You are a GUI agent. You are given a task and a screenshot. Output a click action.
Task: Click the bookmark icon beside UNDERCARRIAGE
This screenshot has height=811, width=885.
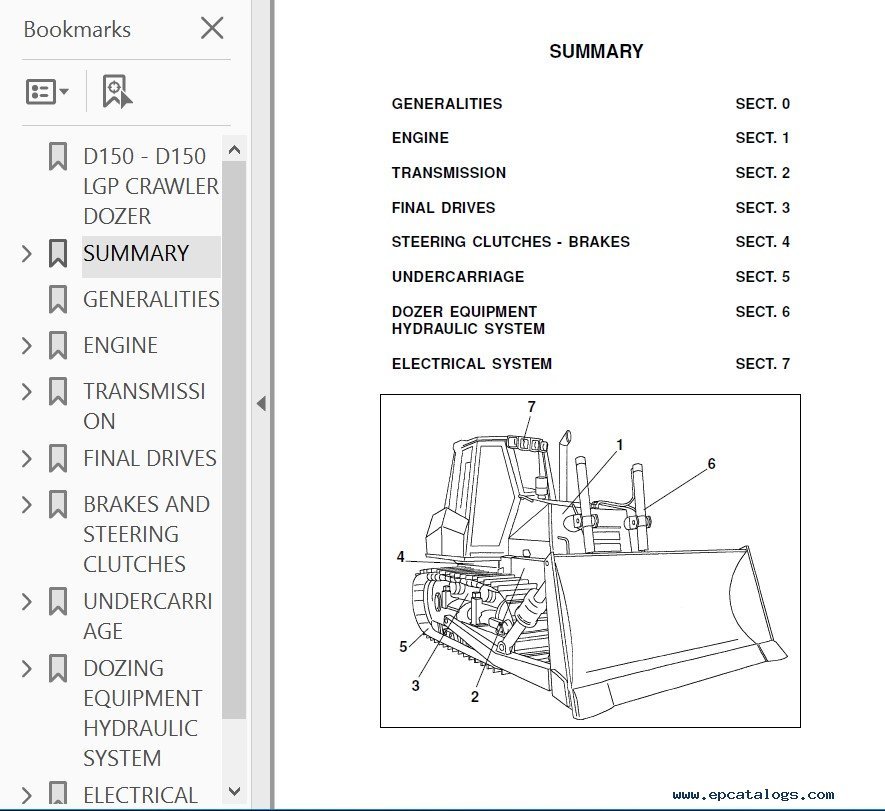[x=58, y=602]
